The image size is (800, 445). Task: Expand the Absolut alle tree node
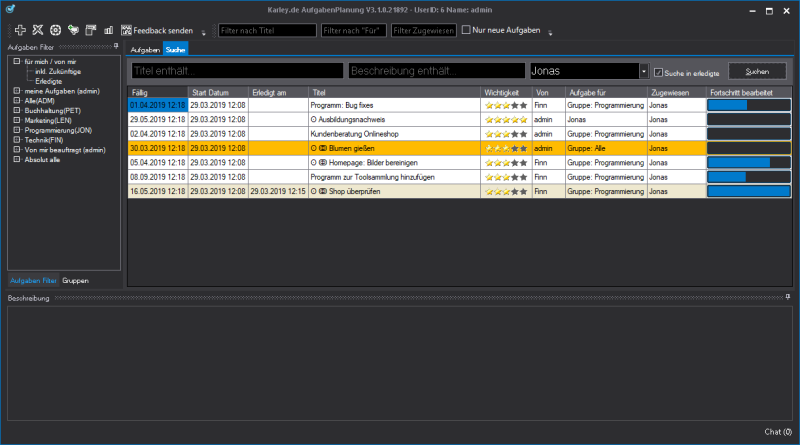click(17, 159)
